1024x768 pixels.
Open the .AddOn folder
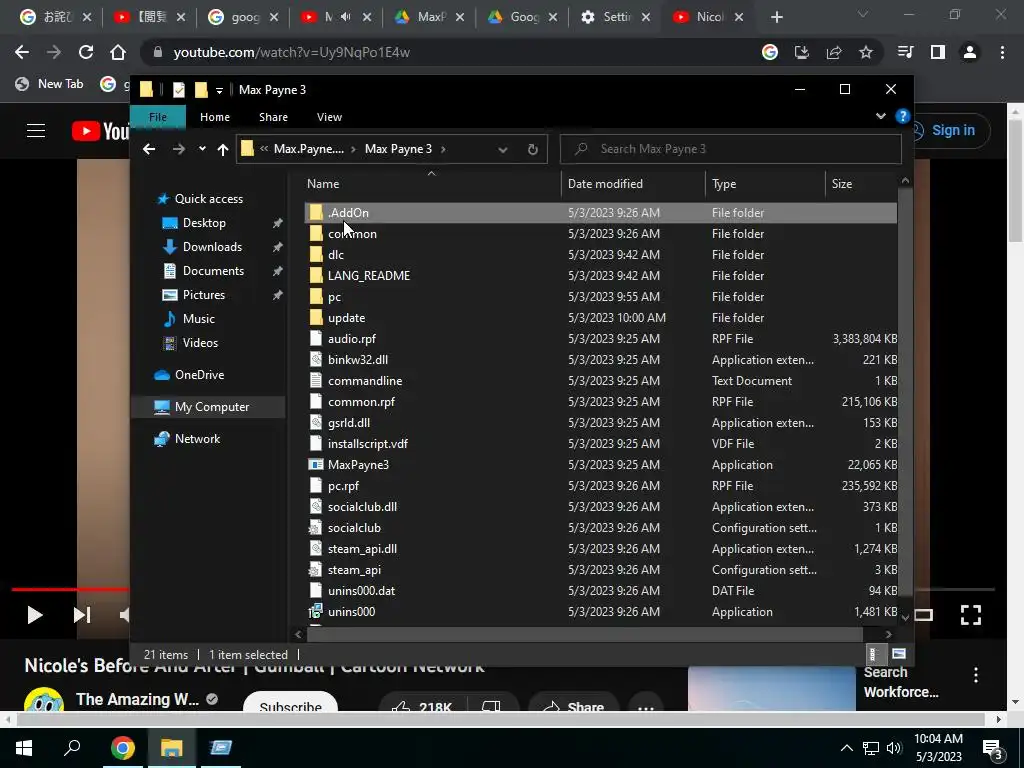(x=600, y=213)
